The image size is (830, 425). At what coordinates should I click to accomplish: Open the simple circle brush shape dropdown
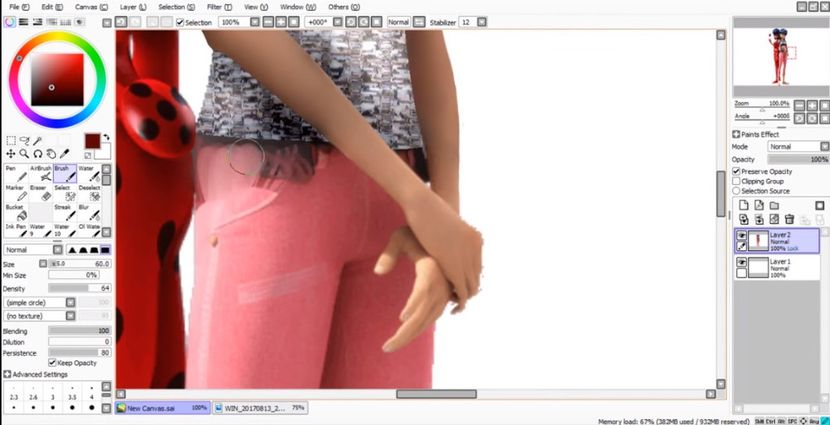[70, 302]
